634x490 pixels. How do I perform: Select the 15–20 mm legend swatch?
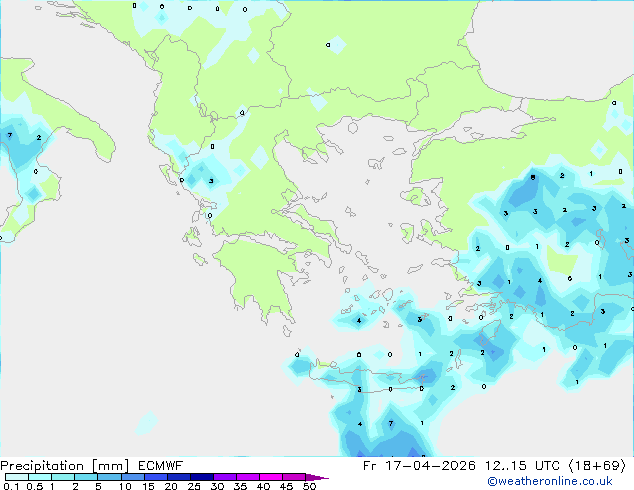pyautogui.click(x=156, y=477)
